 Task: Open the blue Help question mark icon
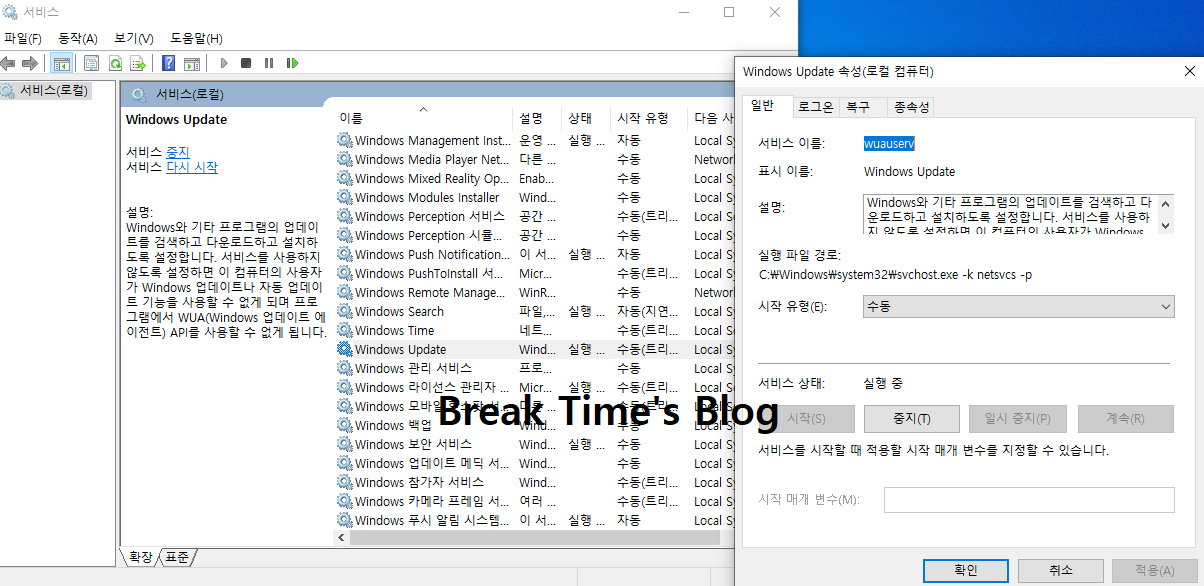[x=169, y=63]
